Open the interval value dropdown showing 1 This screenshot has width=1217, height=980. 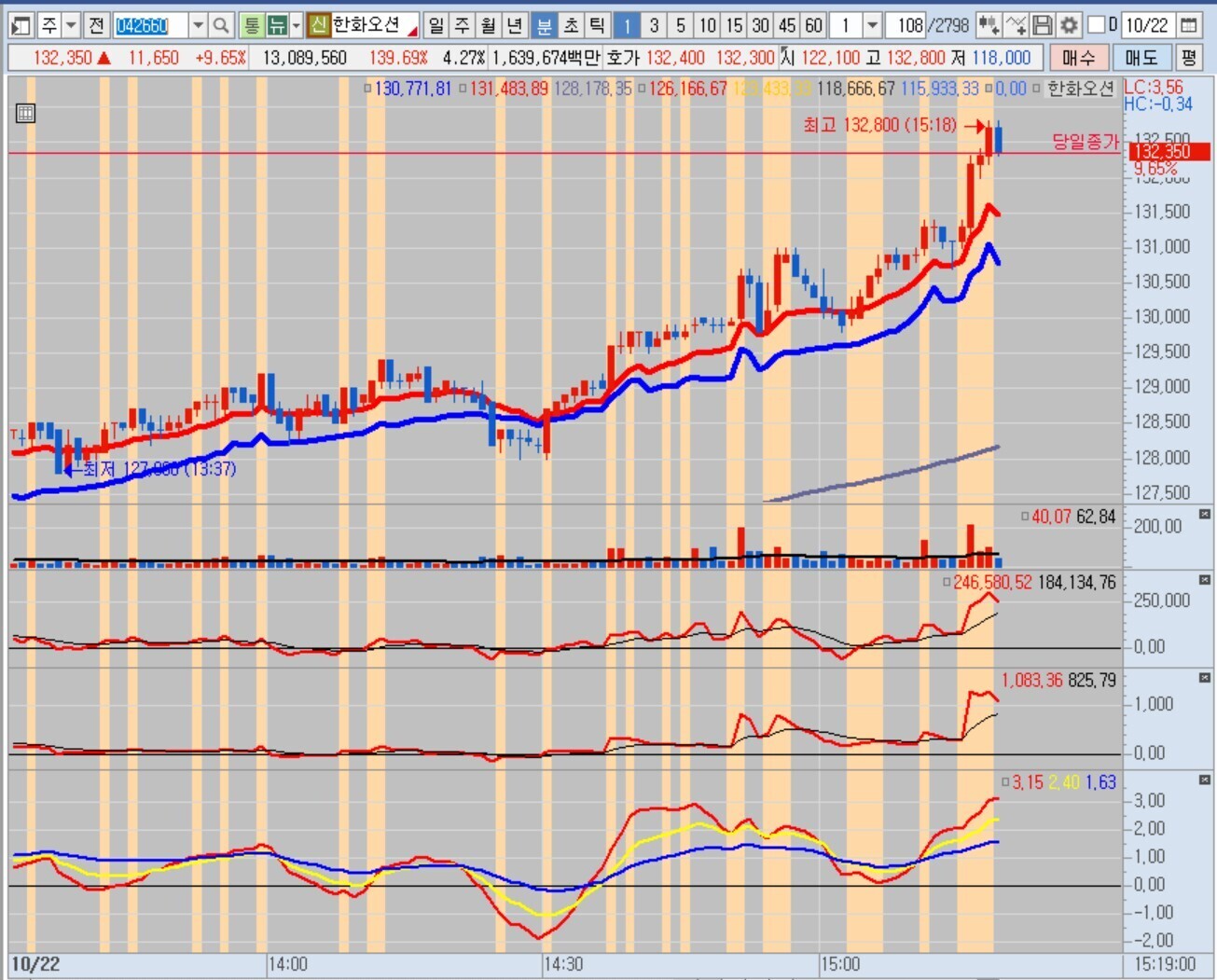(872, 25)
